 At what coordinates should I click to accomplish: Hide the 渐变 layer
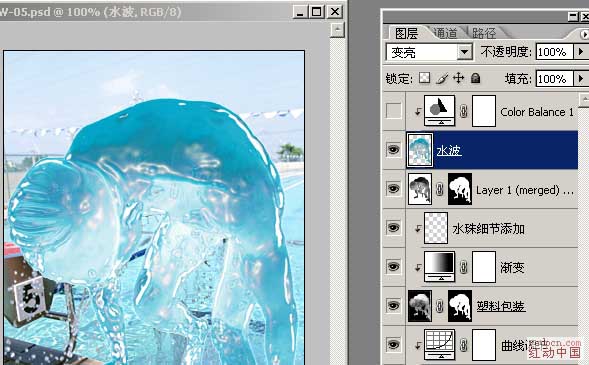393,267
